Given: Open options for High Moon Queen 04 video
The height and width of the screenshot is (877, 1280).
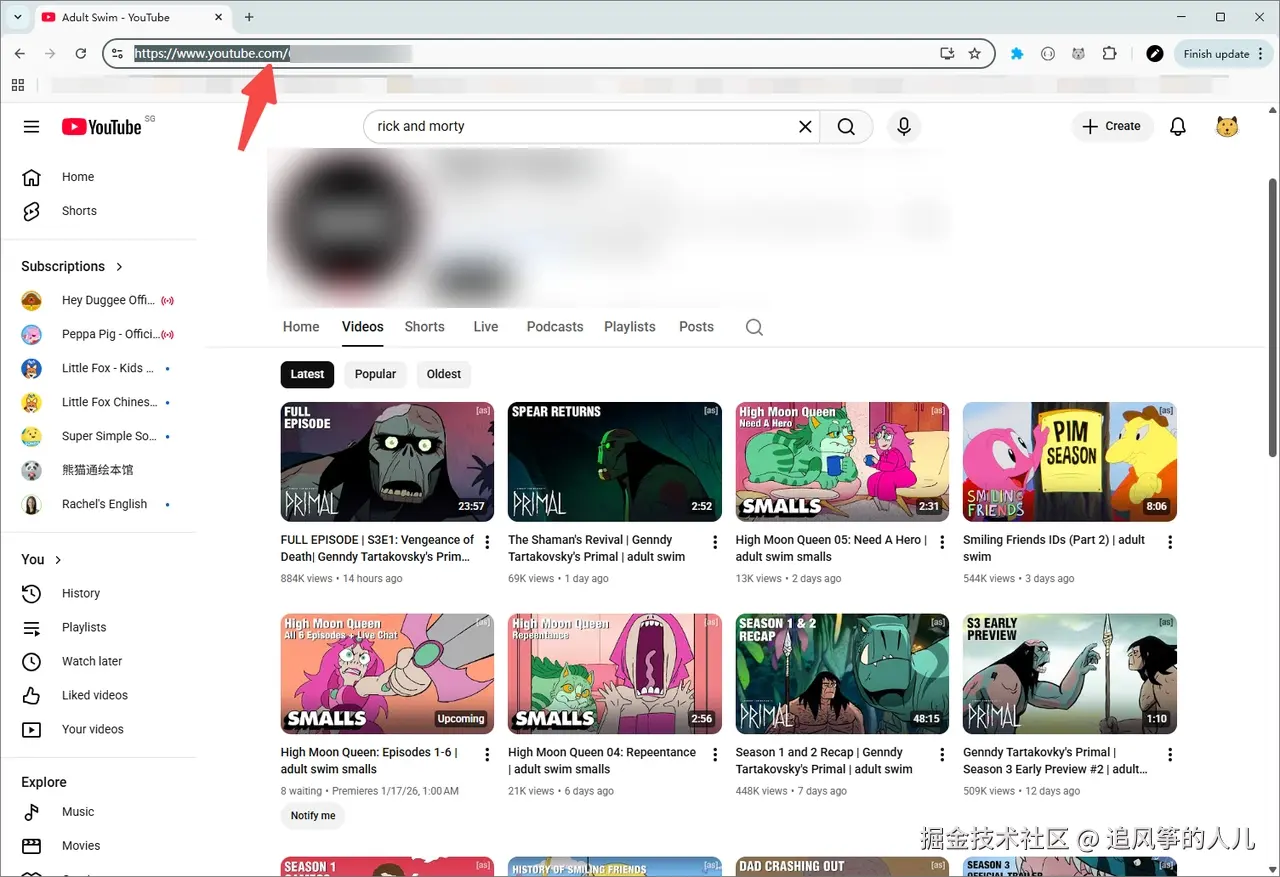Looking at the screenshot, I should (x=715, y=755).
